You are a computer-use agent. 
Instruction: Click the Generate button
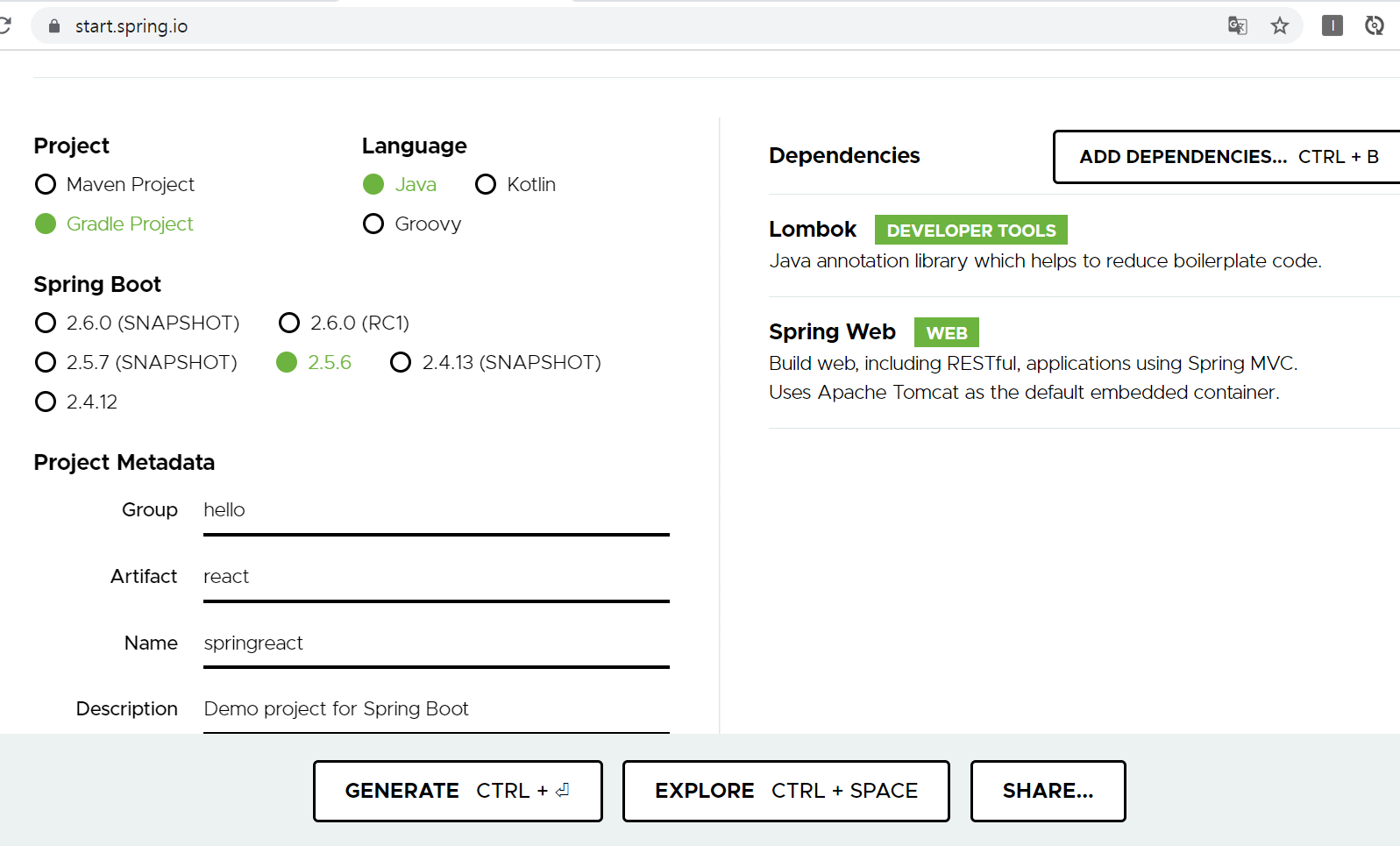(x=458, y=791)
